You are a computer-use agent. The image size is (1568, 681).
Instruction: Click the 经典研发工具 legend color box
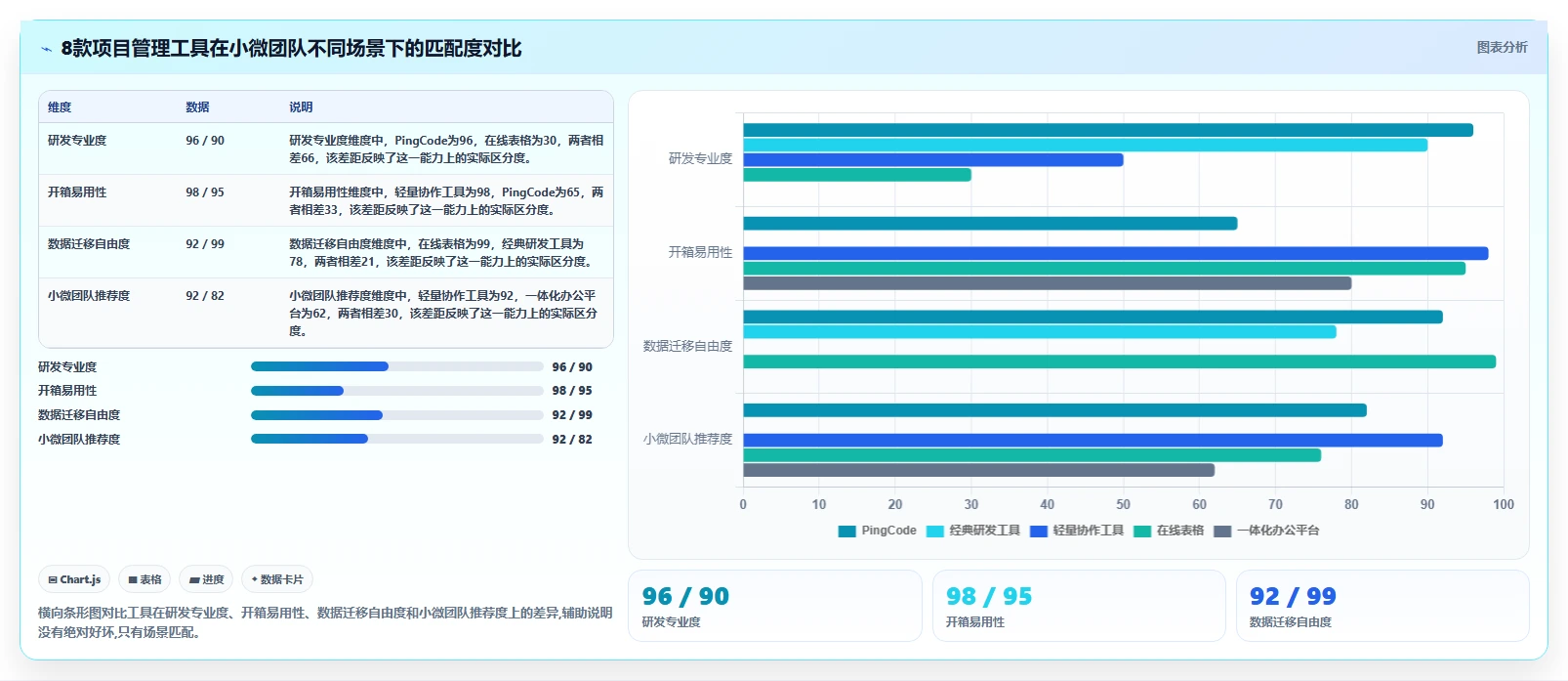click(x=935, y=531)
